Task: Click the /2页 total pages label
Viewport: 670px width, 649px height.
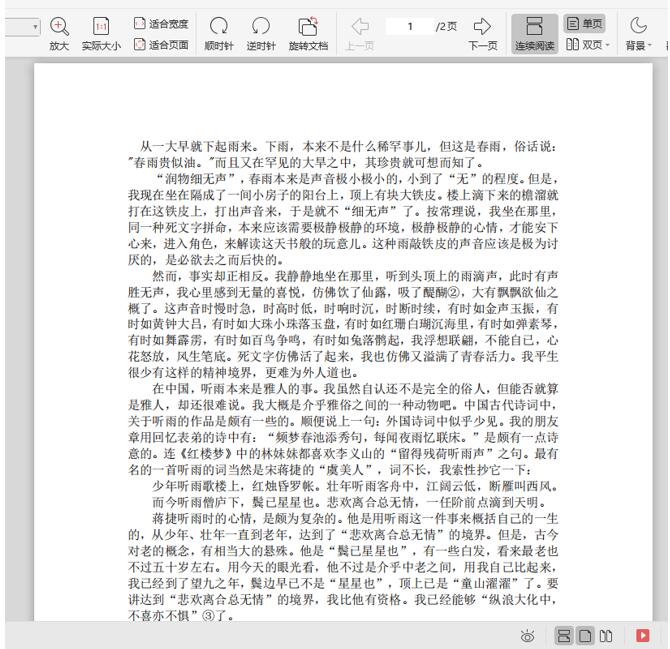Action: pyautogui.click(x=446, y=26)
